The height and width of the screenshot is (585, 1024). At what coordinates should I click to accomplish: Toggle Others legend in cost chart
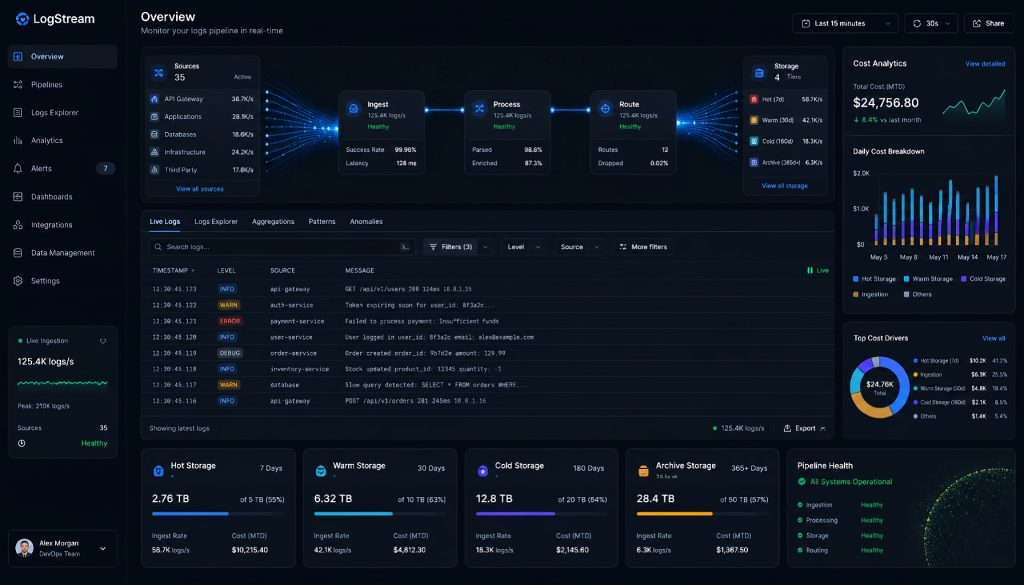click(x=918, y=294)
